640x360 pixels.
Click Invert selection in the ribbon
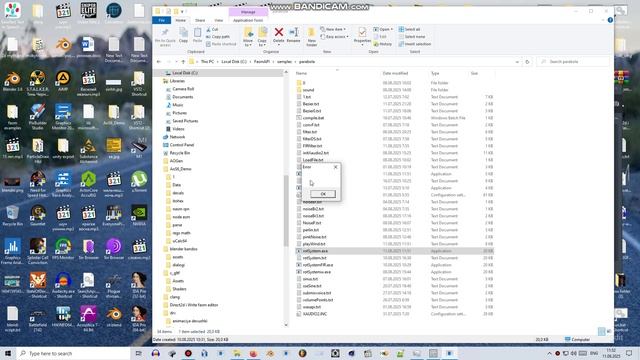point(415,44)
